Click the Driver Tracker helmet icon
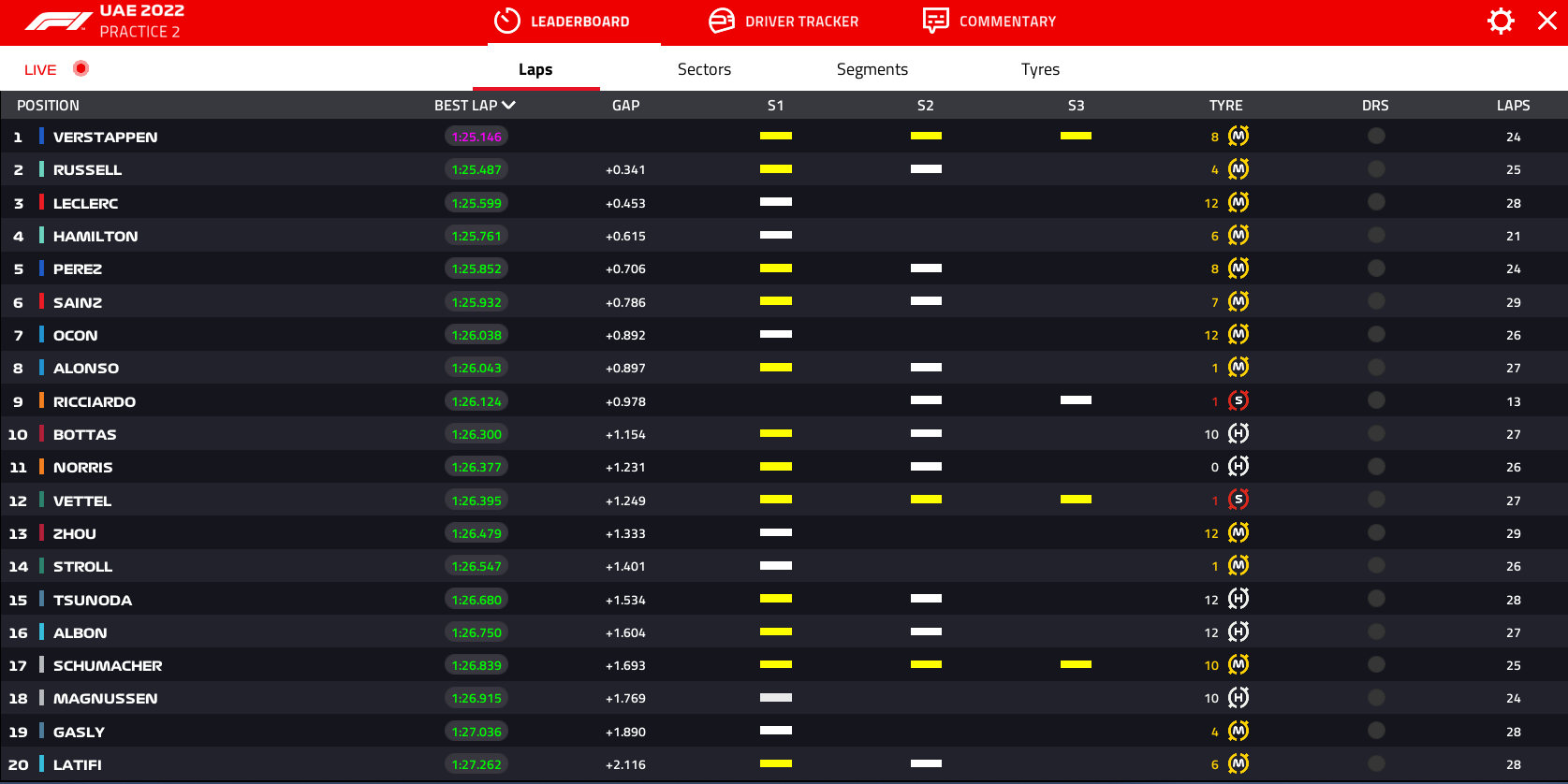Viewport: 1568px width, 784px height. 722,21
